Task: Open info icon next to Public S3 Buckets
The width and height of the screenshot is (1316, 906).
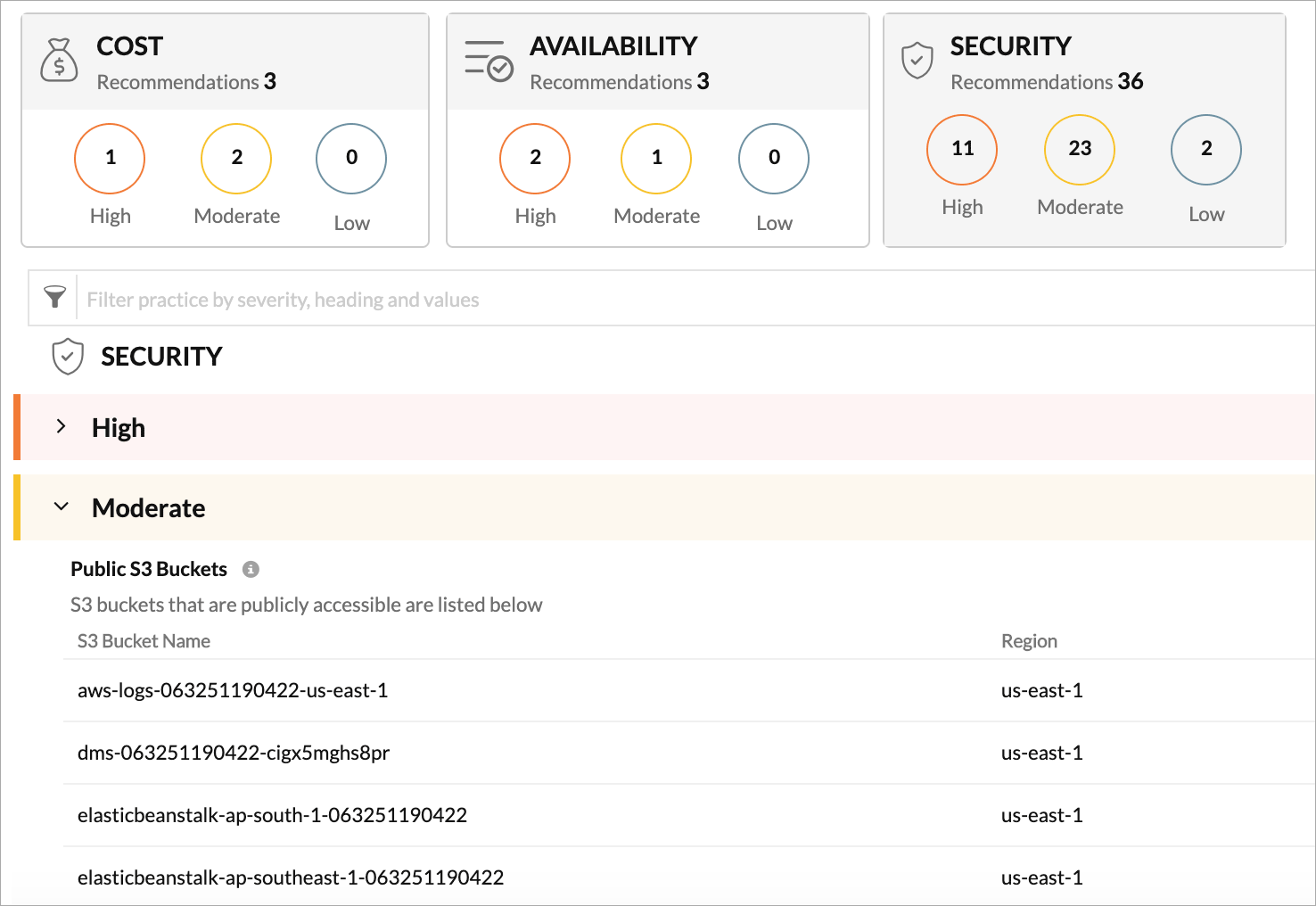Action: click(x=251, y=569)
